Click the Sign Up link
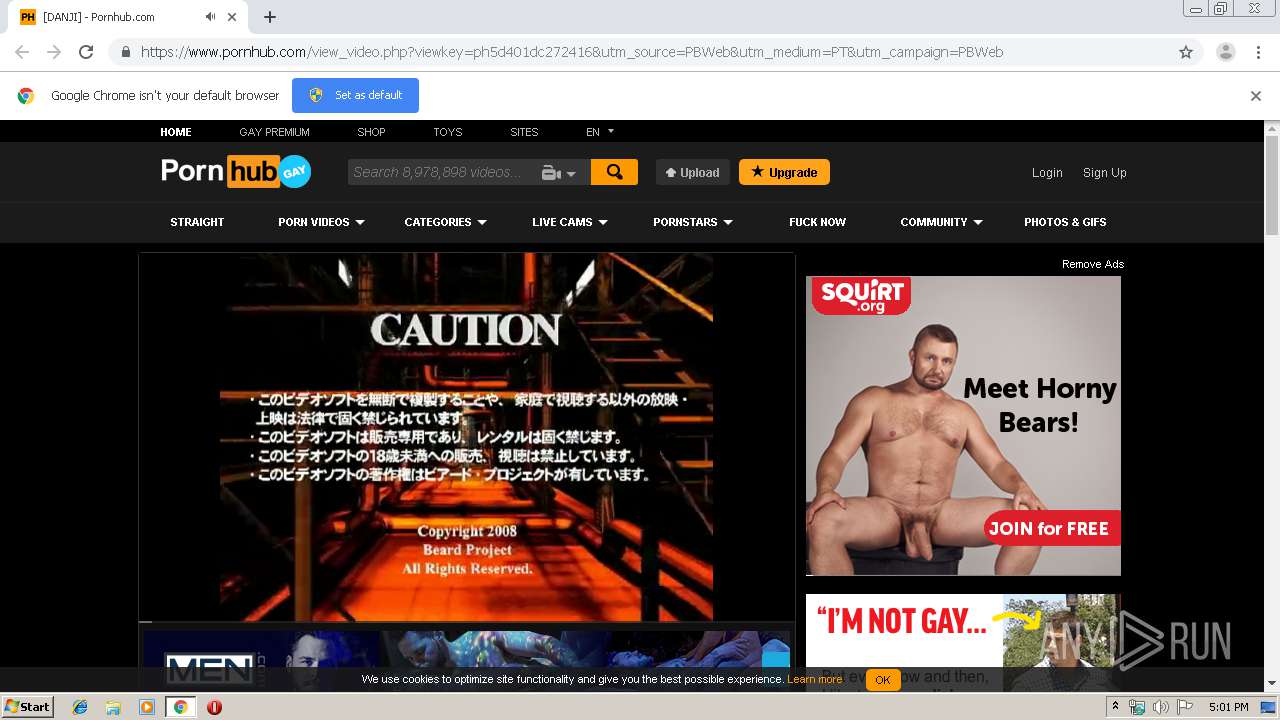The height and width of the screenshot is (720, 1280). 1104,173
